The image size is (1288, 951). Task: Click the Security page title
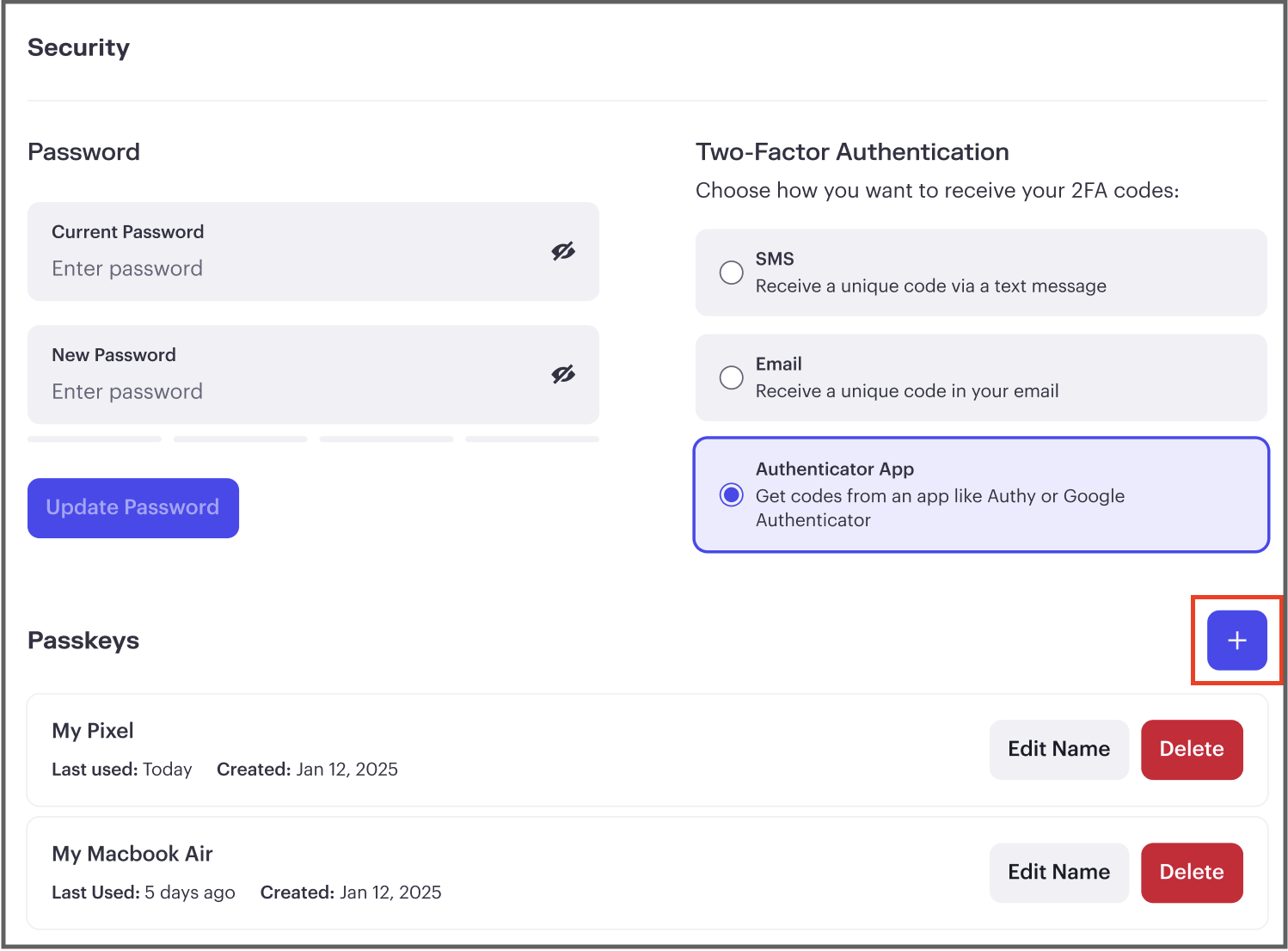click(x=78, y=47)
